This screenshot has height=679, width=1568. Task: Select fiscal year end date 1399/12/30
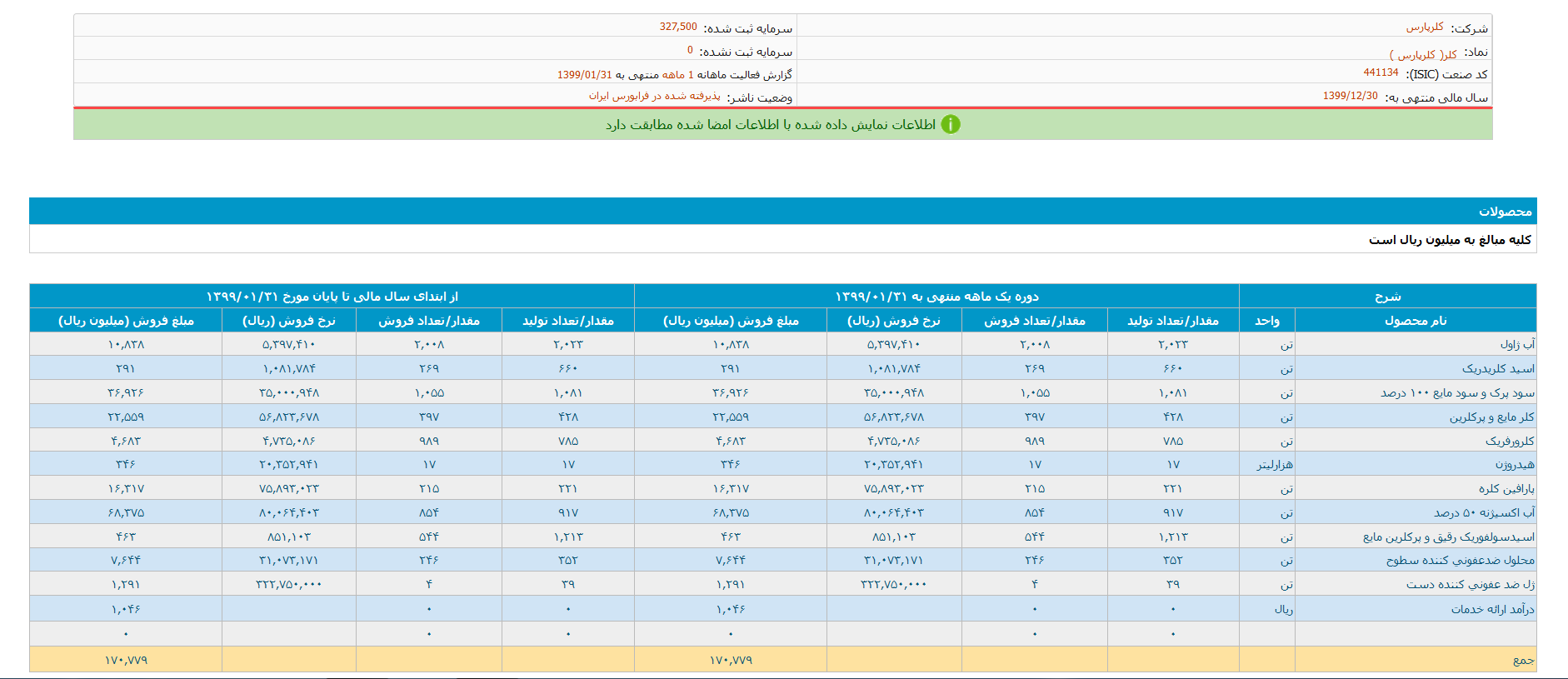pyautogui.click(x=1350, y=97)
